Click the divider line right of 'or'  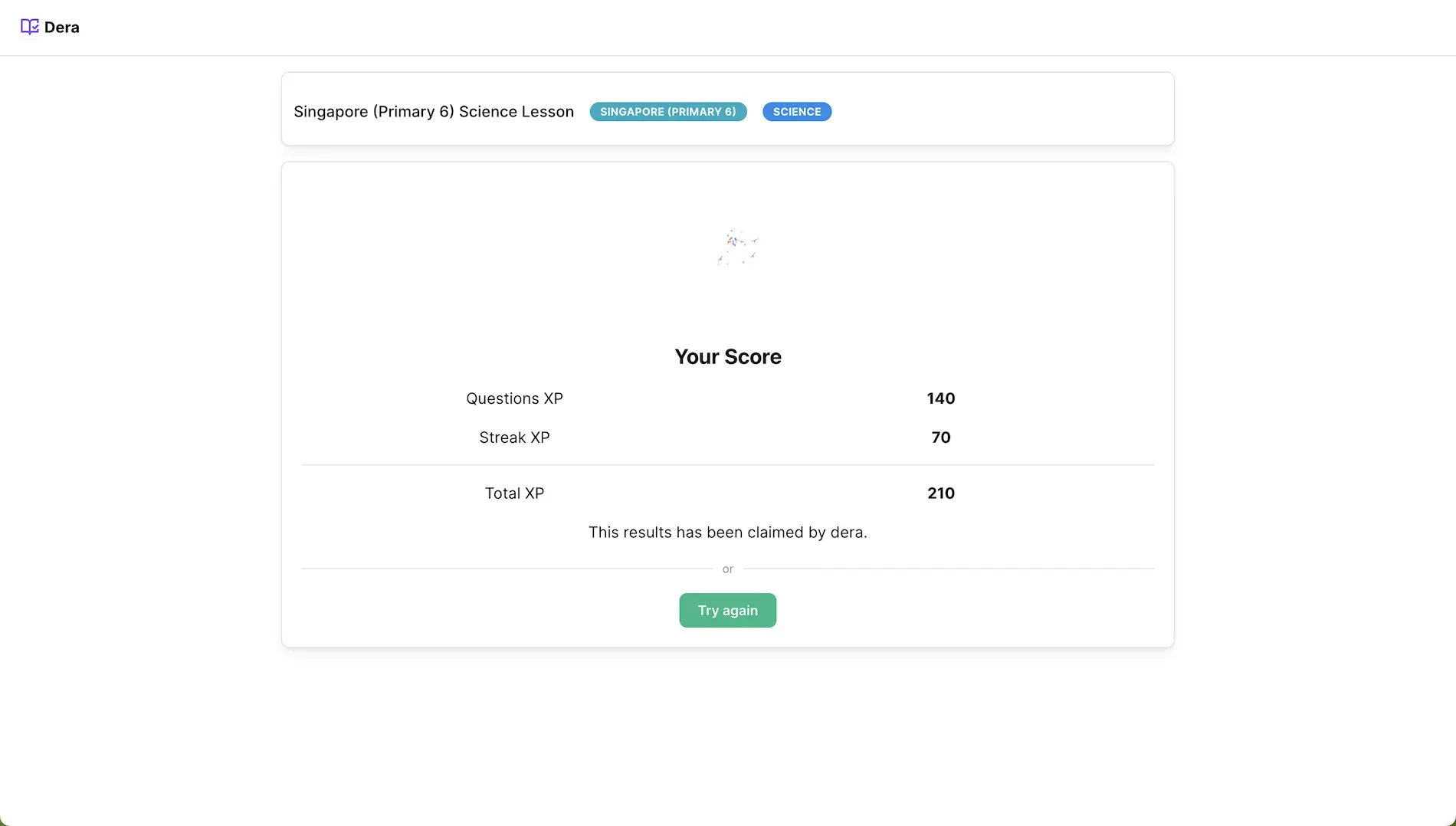point(949,569)
